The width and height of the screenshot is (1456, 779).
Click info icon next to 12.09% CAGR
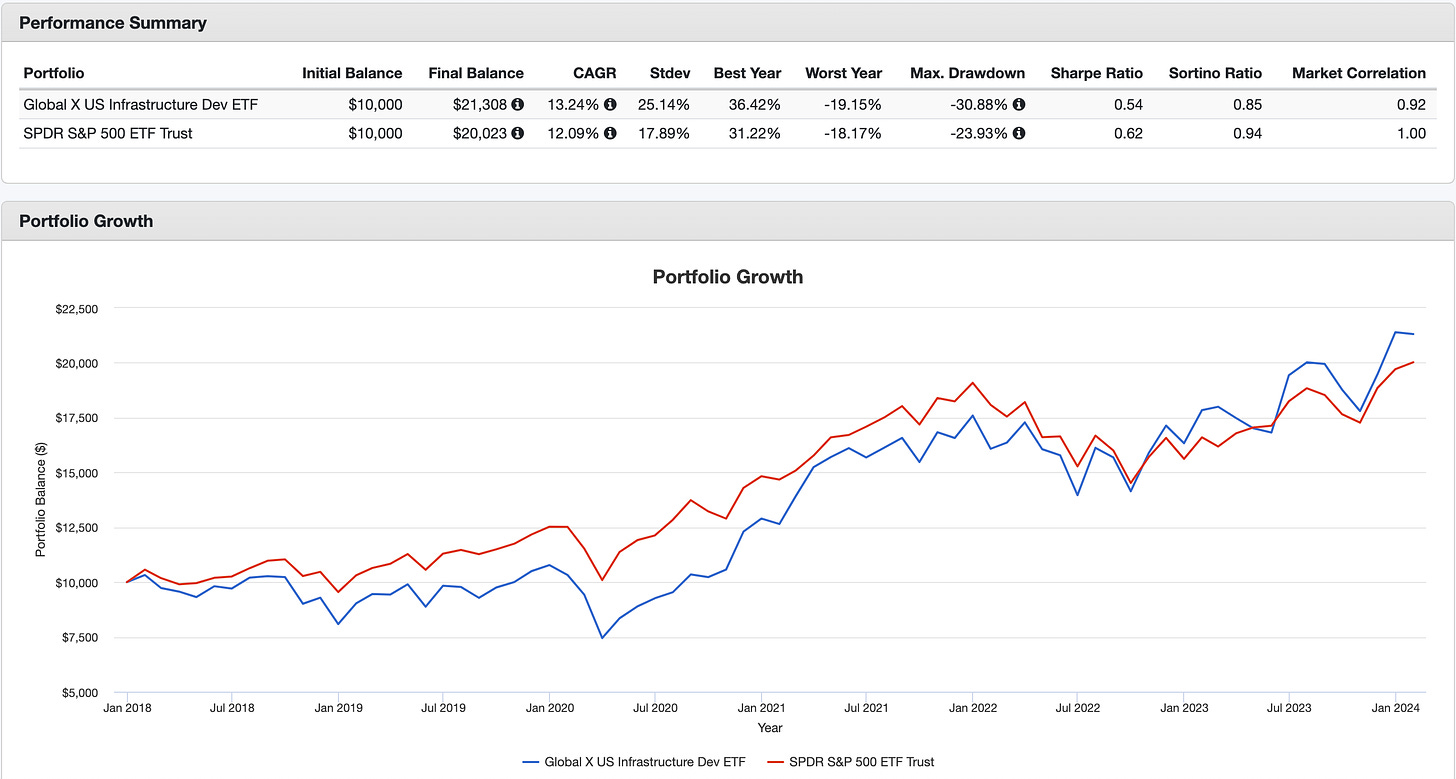(610, 133)
